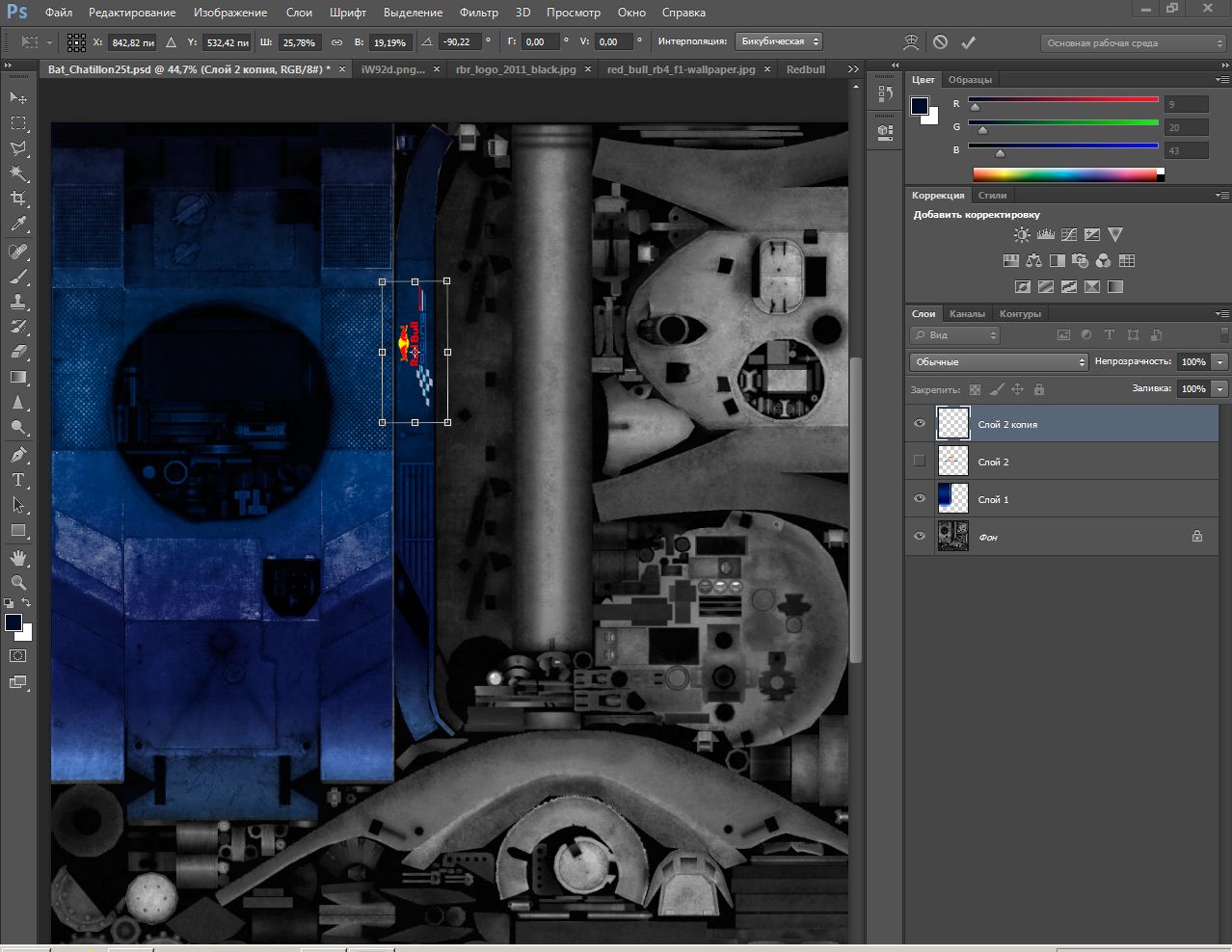Switch to the 'Каналы' tab
This screenshot has width=1232, height=952.
967,314
